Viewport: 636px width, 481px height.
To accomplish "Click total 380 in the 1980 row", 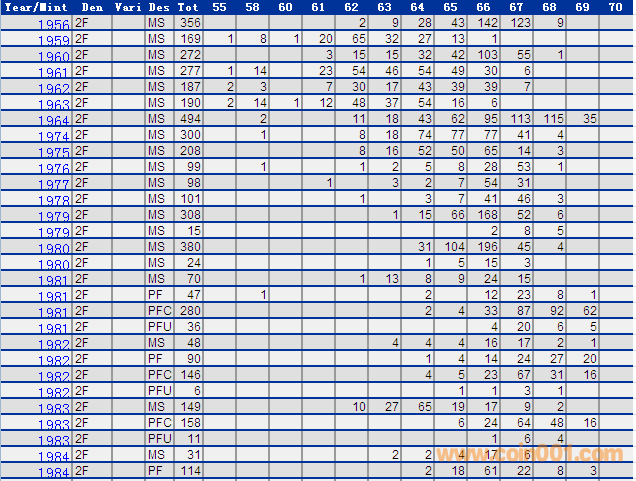I will 189,246.
